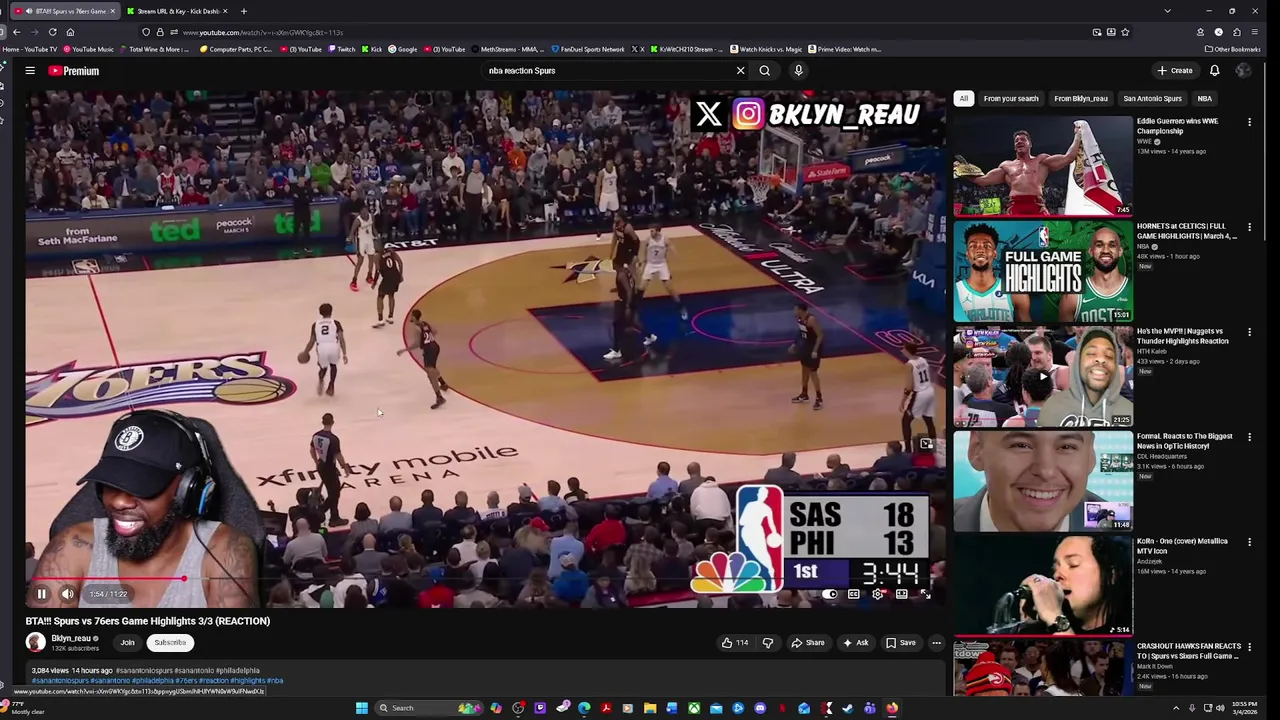The image size is (1280, 720).
Task: Click the Join membership button
Action: [127, 643]
